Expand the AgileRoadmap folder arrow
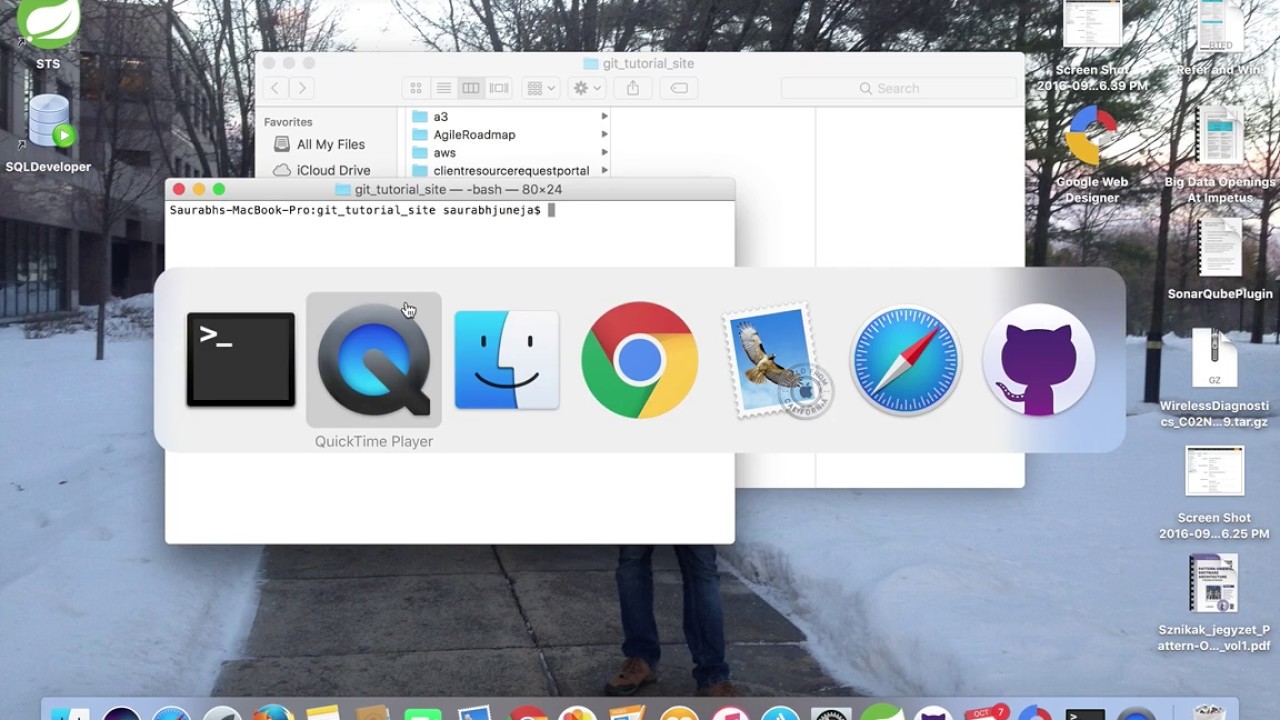The width and height of the screenshot is (1280, 720). (x=604, y=134)
